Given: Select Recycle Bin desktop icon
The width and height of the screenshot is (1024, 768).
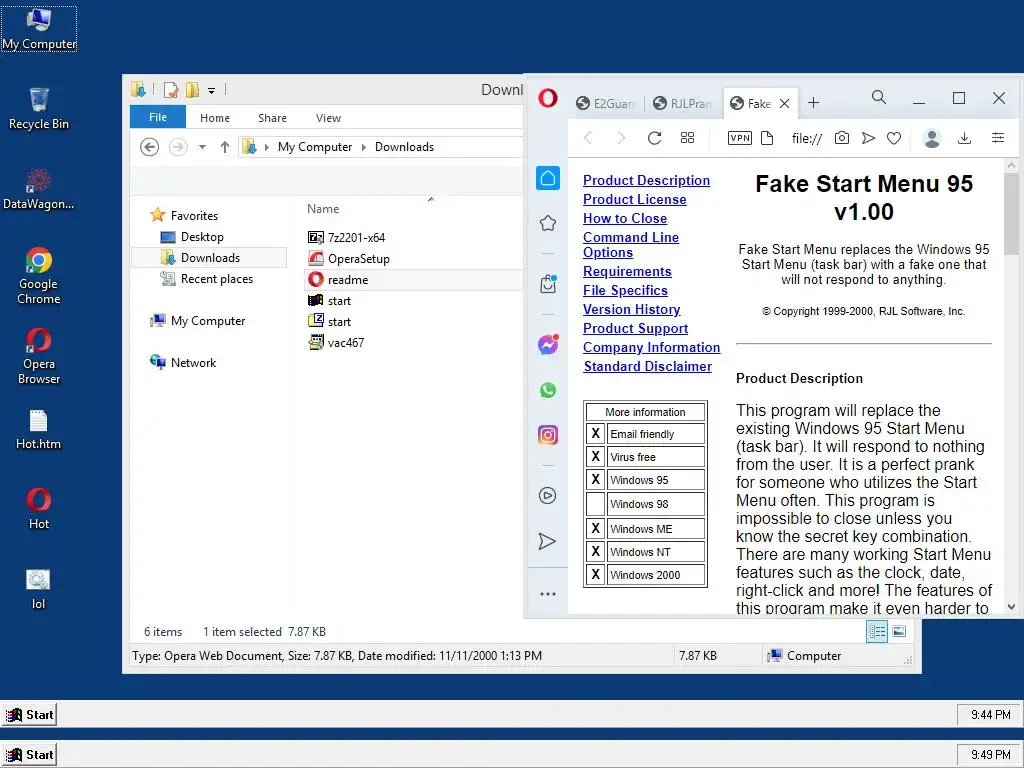Looking at the screenshot, I should click(x=39, y=109).
